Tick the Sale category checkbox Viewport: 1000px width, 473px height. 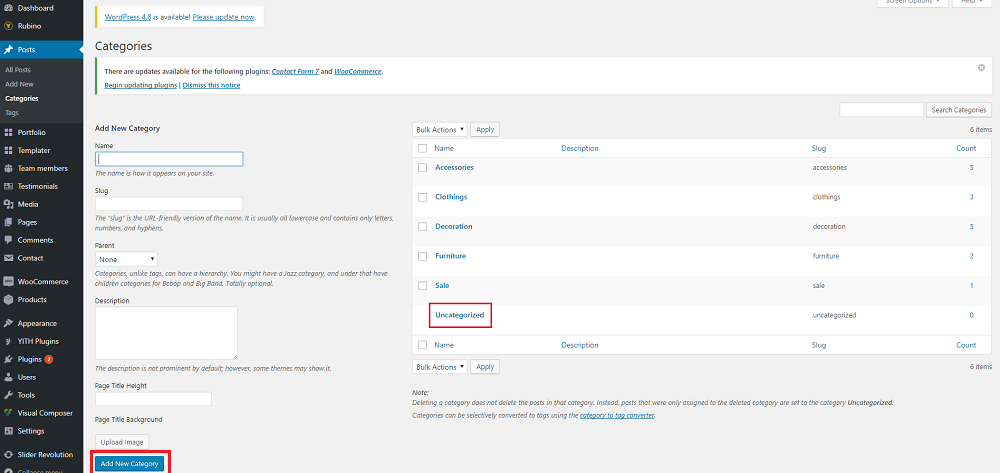pyautogui.click(x=422, y=286)
